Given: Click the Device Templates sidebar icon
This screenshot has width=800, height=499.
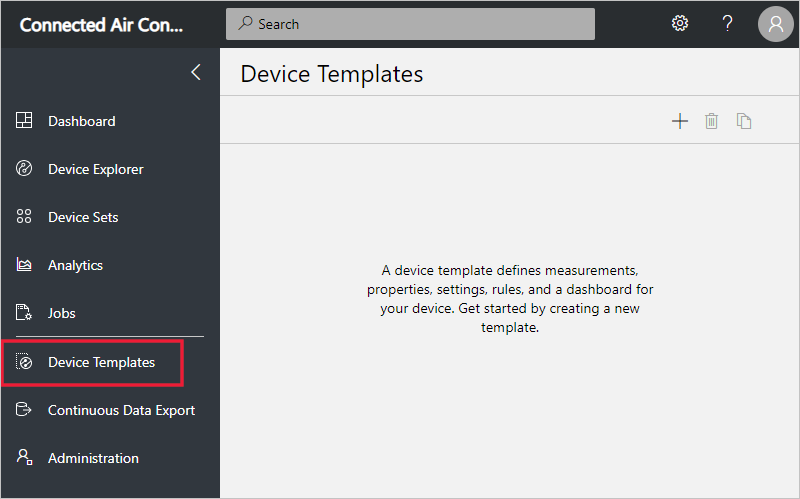Looking at the screenshot, I should point(24,362).
